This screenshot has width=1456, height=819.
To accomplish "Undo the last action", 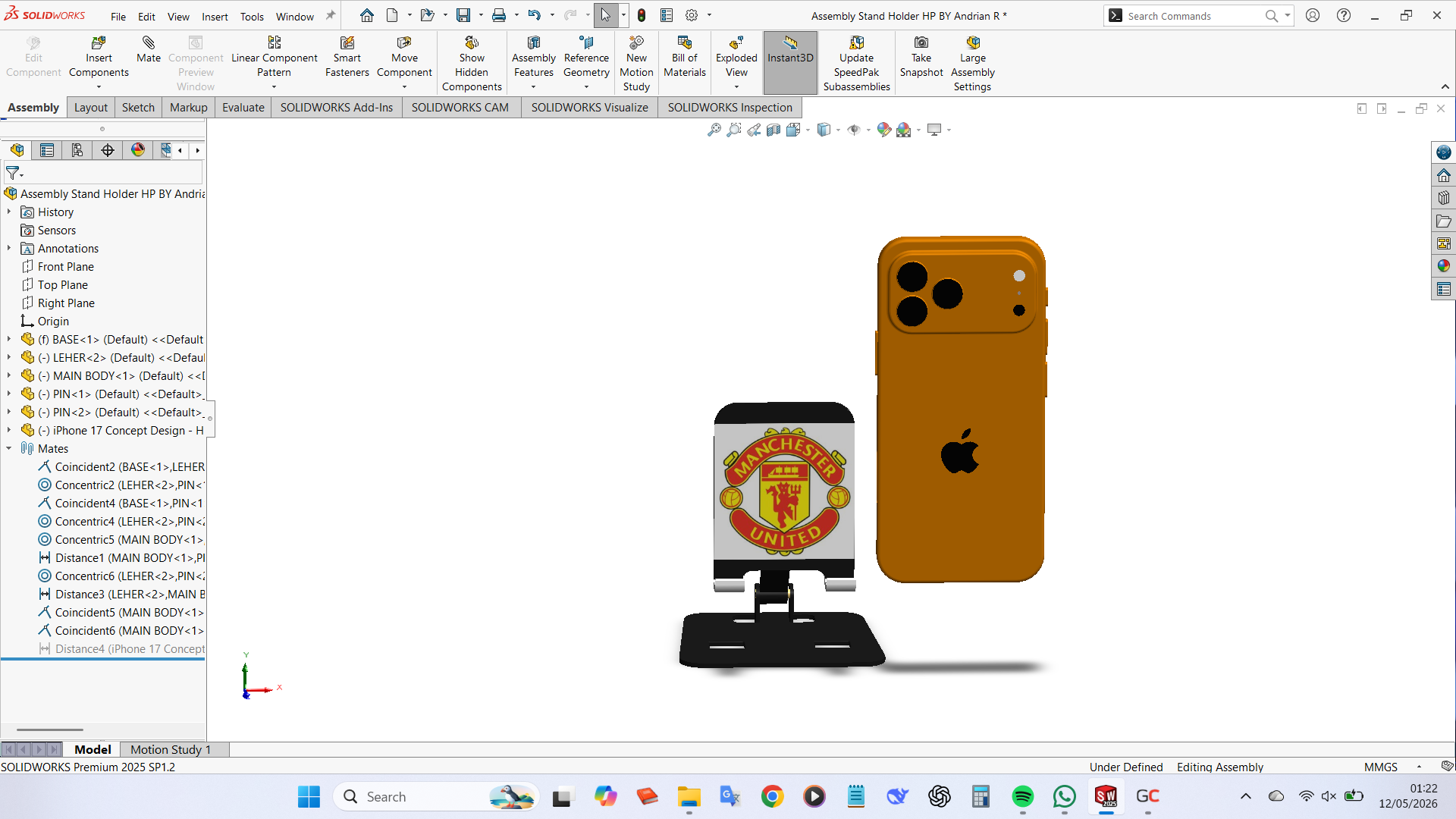I will [x=535, y=15].
